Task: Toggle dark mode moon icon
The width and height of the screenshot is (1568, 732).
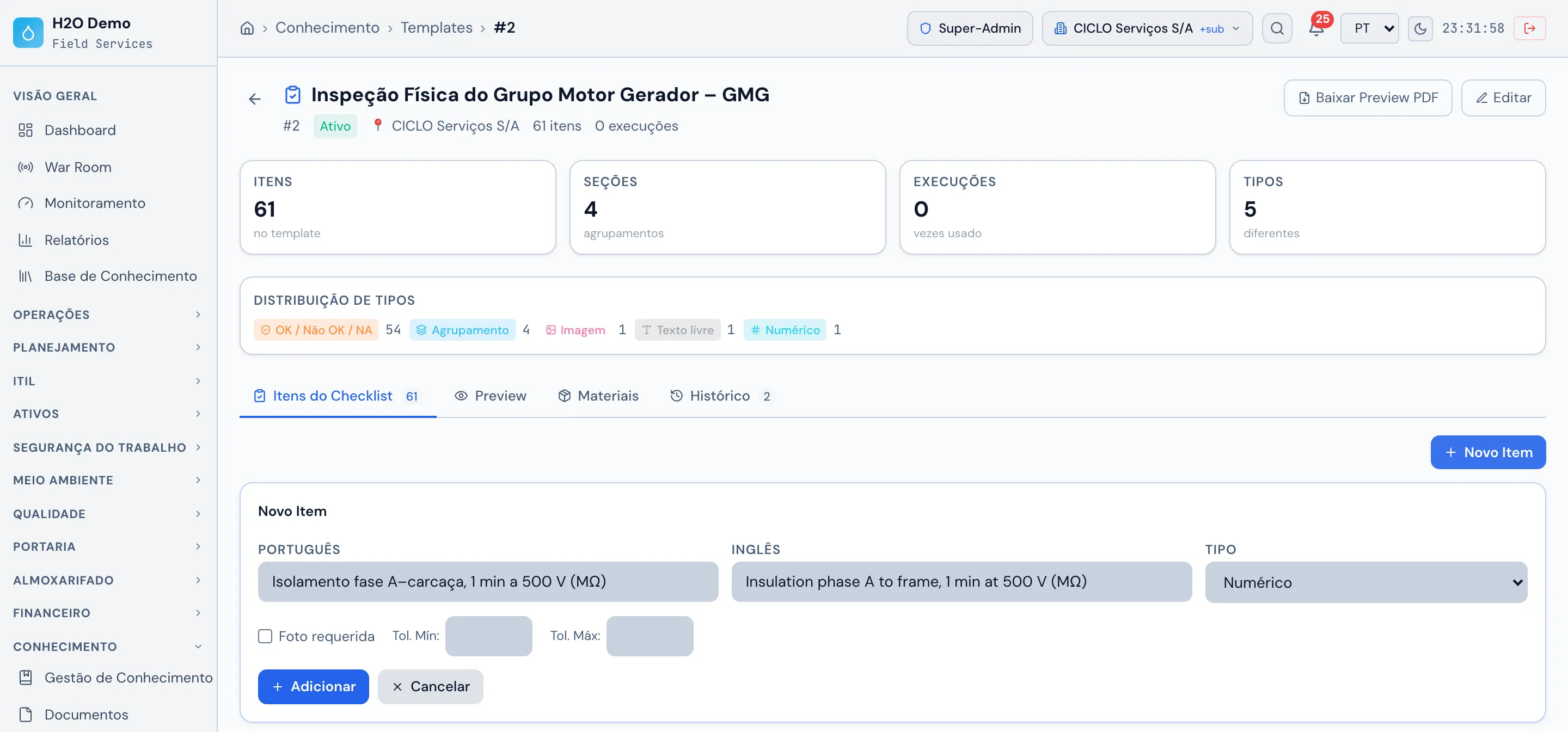Action: pos(1420,28)
